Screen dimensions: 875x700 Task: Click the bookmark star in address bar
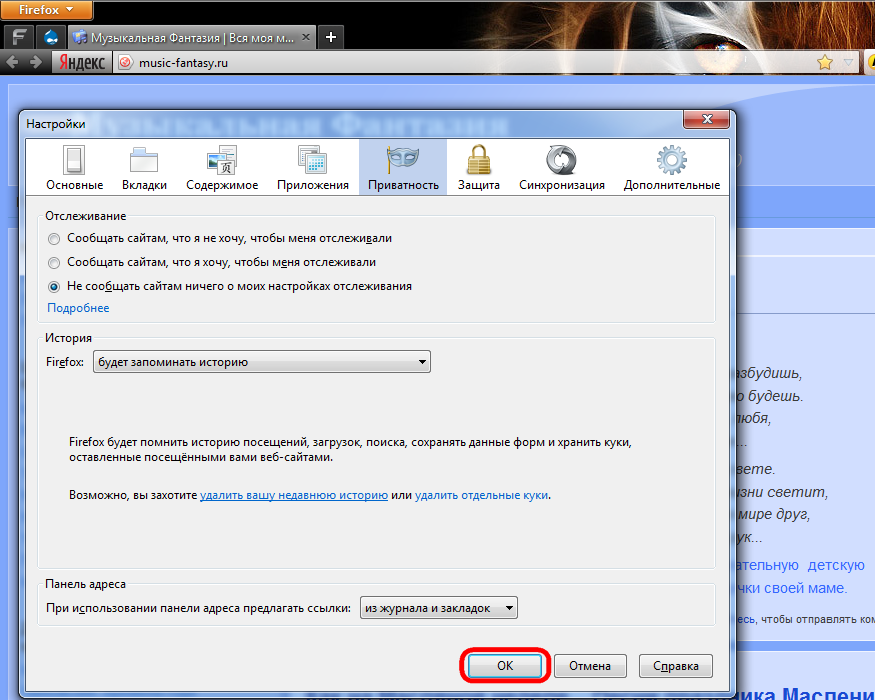[x=825, y=62]
